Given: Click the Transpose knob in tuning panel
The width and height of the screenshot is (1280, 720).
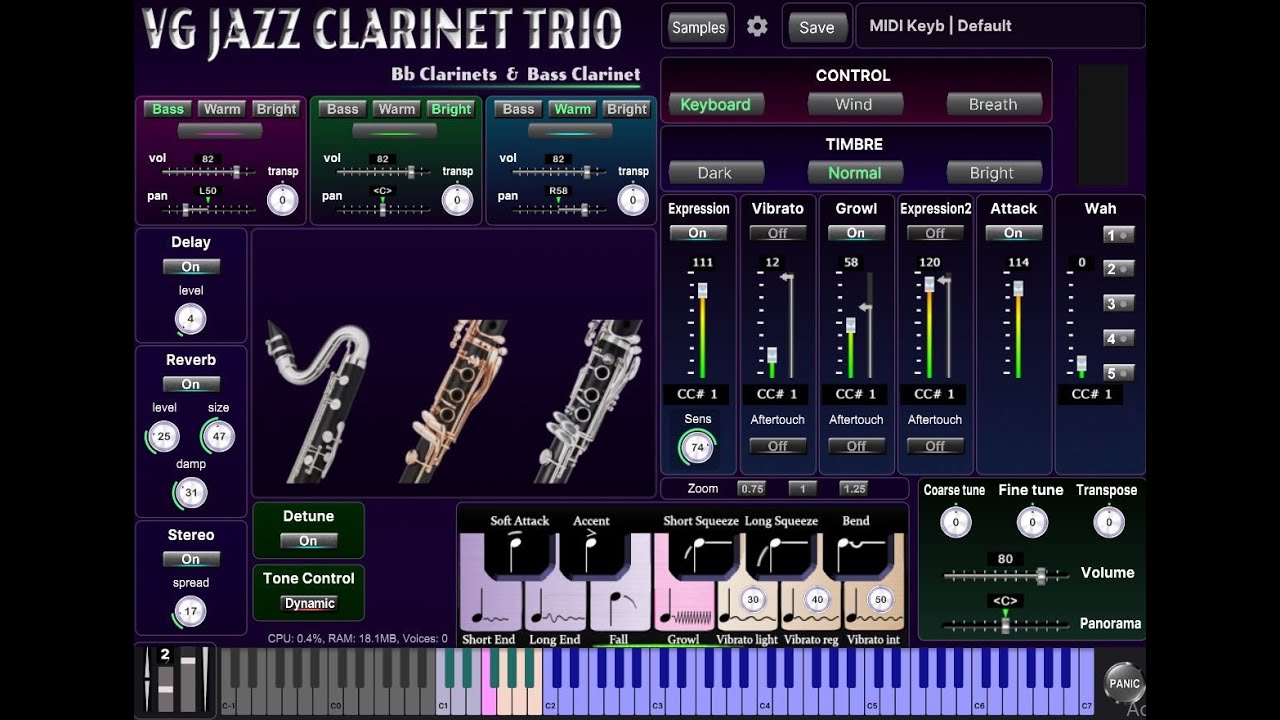Looking at the screenshot, I should [x=1108, y=522].
